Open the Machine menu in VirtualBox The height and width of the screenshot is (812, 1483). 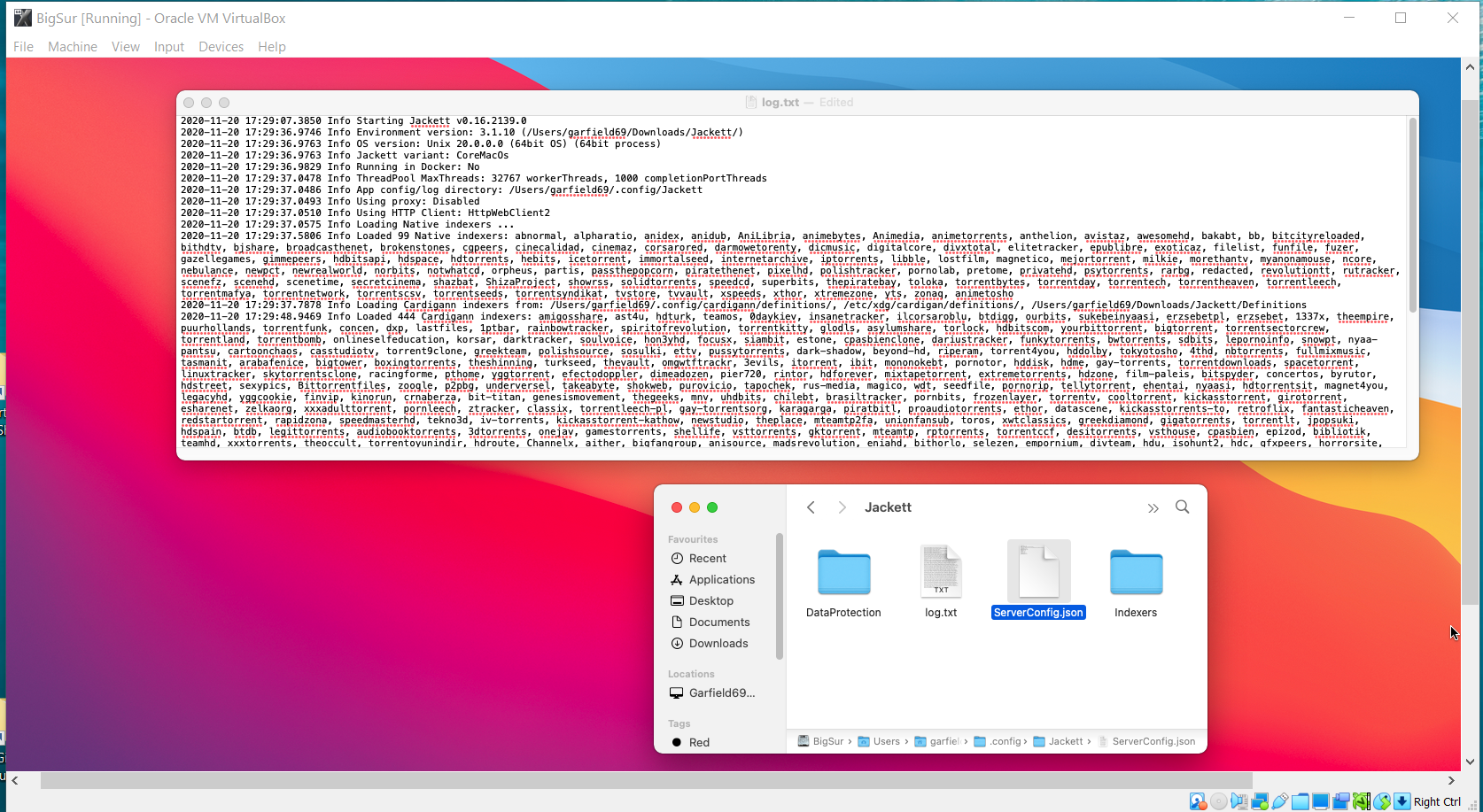point(72,46)
